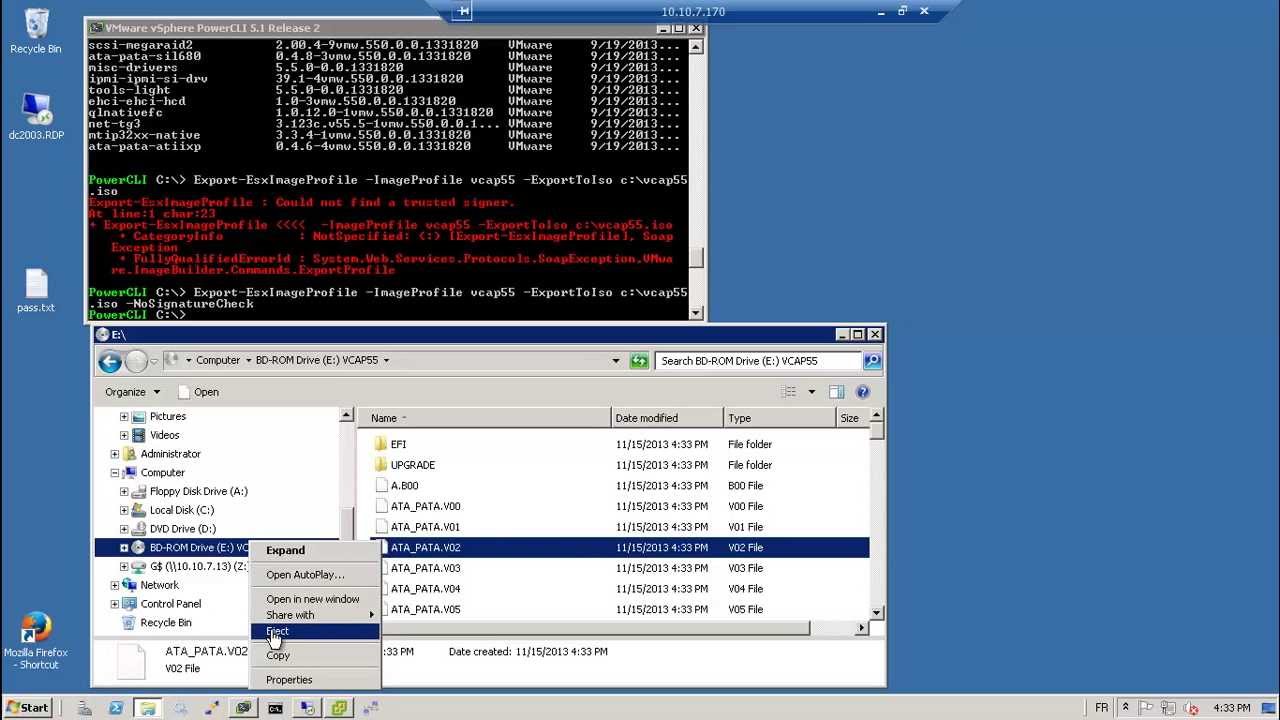This screenshot has width=1280, height=720.
Task: Open Windows Explorer taskbar button
Action: pos(148,708)
